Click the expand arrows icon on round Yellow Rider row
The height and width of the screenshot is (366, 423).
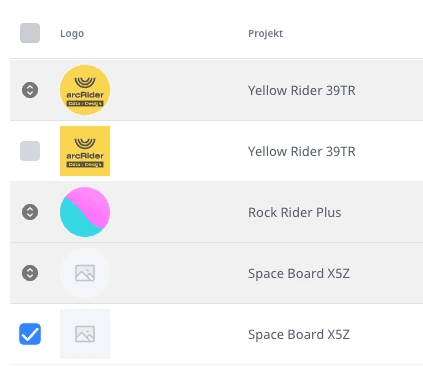coord(30,90)
